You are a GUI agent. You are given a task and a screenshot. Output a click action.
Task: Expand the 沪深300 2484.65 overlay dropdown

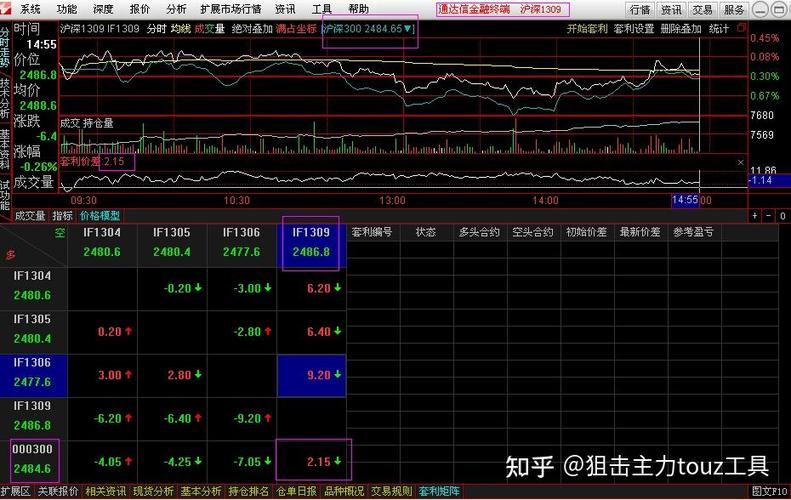click(x=408, y=29)
